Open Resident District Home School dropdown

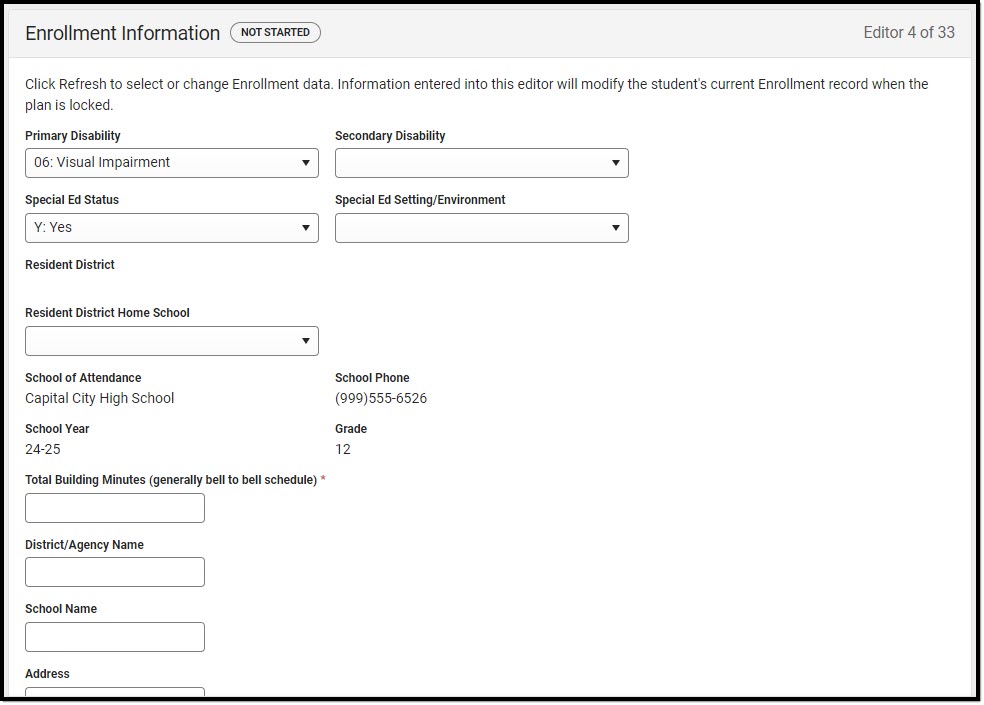pyautogui.click(x=171, y=341)
